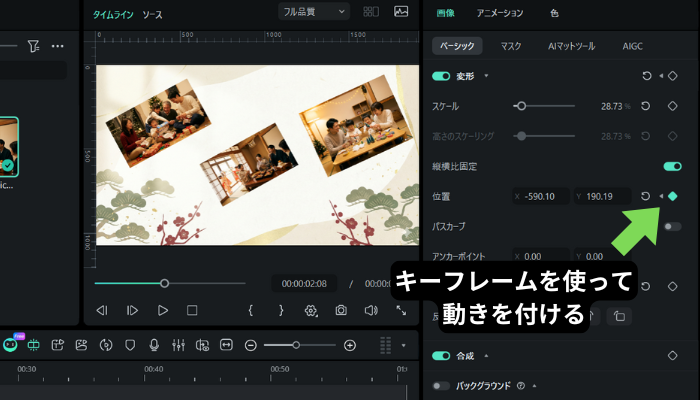The image size is (700, 400).
Task: Toggle the 変形 transform switch
Action: point(441,76)
